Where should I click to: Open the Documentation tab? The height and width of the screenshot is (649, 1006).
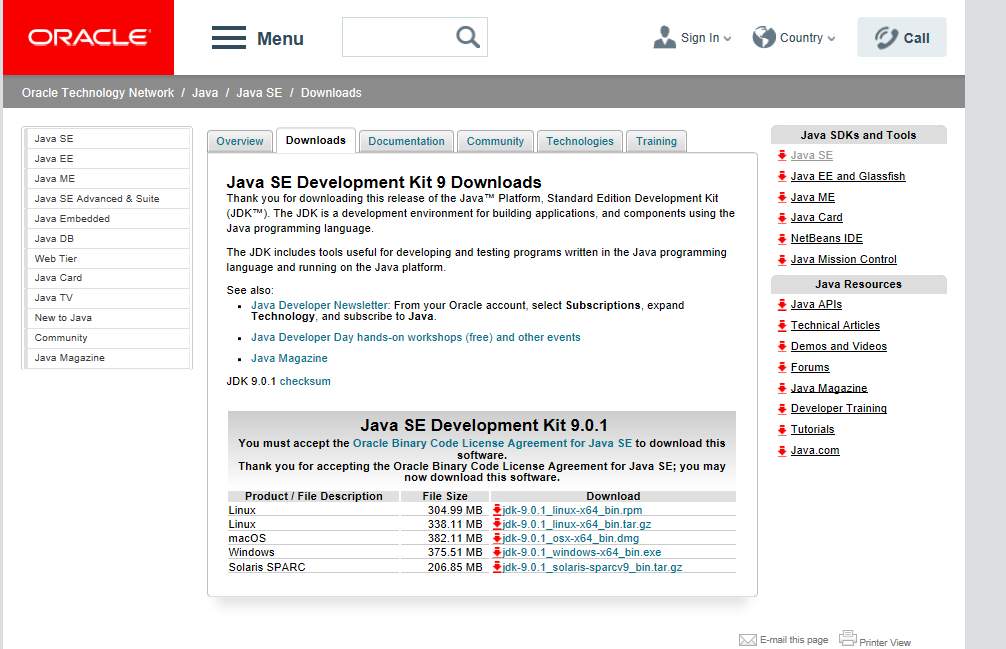[x=406, y=141]
